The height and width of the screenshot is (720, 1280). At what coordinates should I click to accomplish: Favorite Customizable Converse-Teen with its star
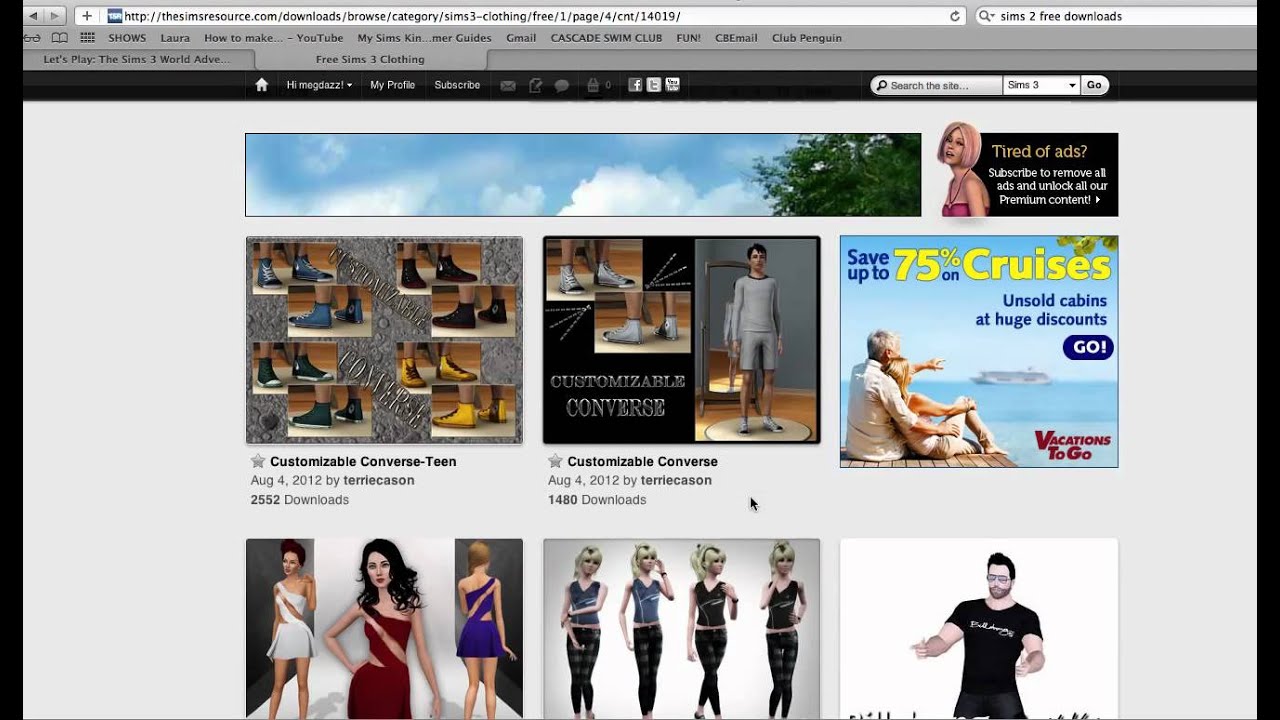[258, 461]
